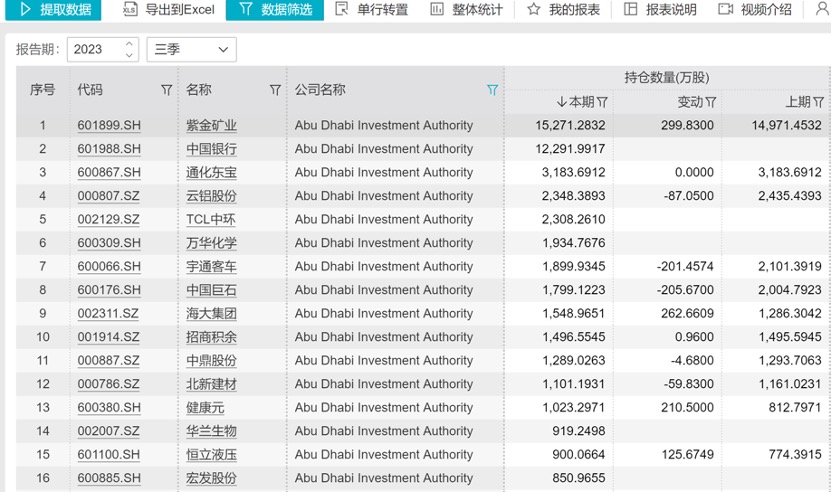Open 视频介绍 video introduction
The width and height of the screenshot is (832, 492).
[x=755, y=10]
